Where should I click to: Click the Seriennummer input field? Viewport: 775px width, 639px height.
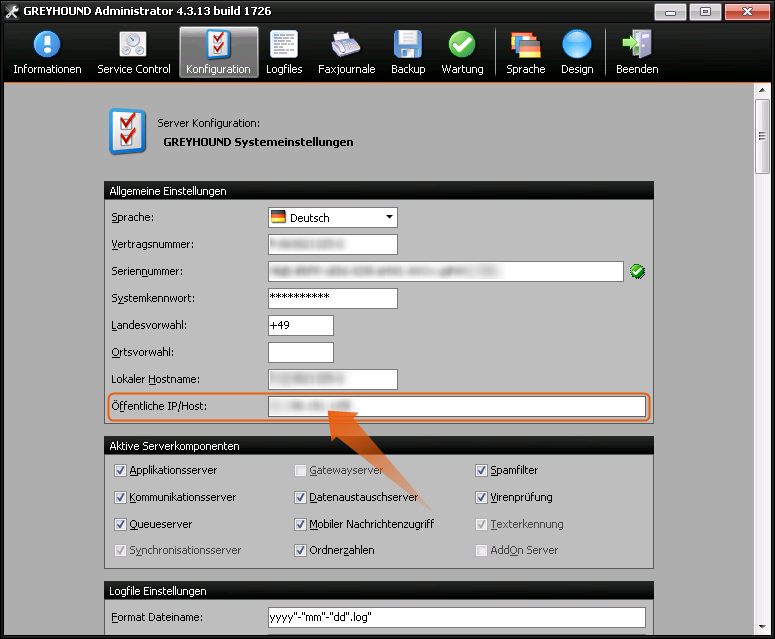point(445,271)
